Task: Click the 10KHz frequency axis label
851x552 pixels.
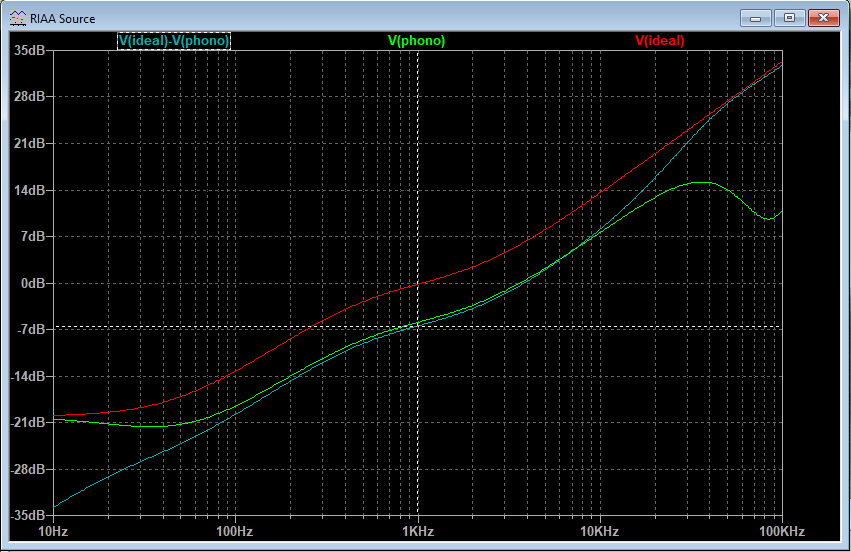Action: tap(600, 531)
